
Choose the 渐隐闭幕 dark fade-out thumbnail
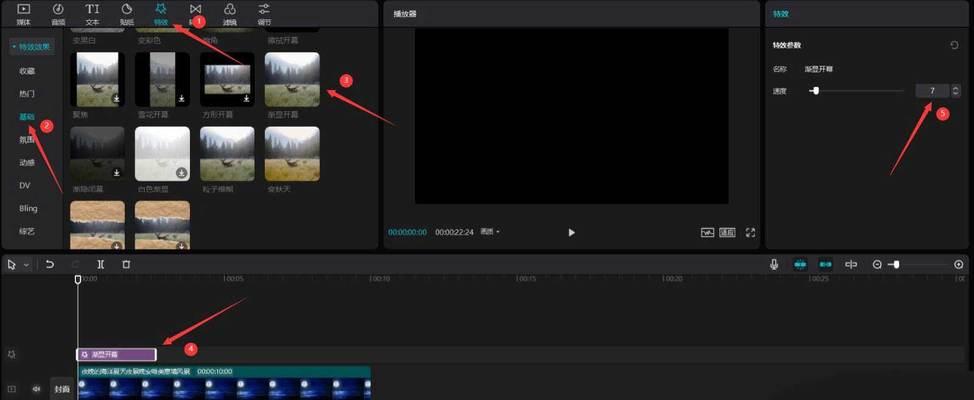98,154
